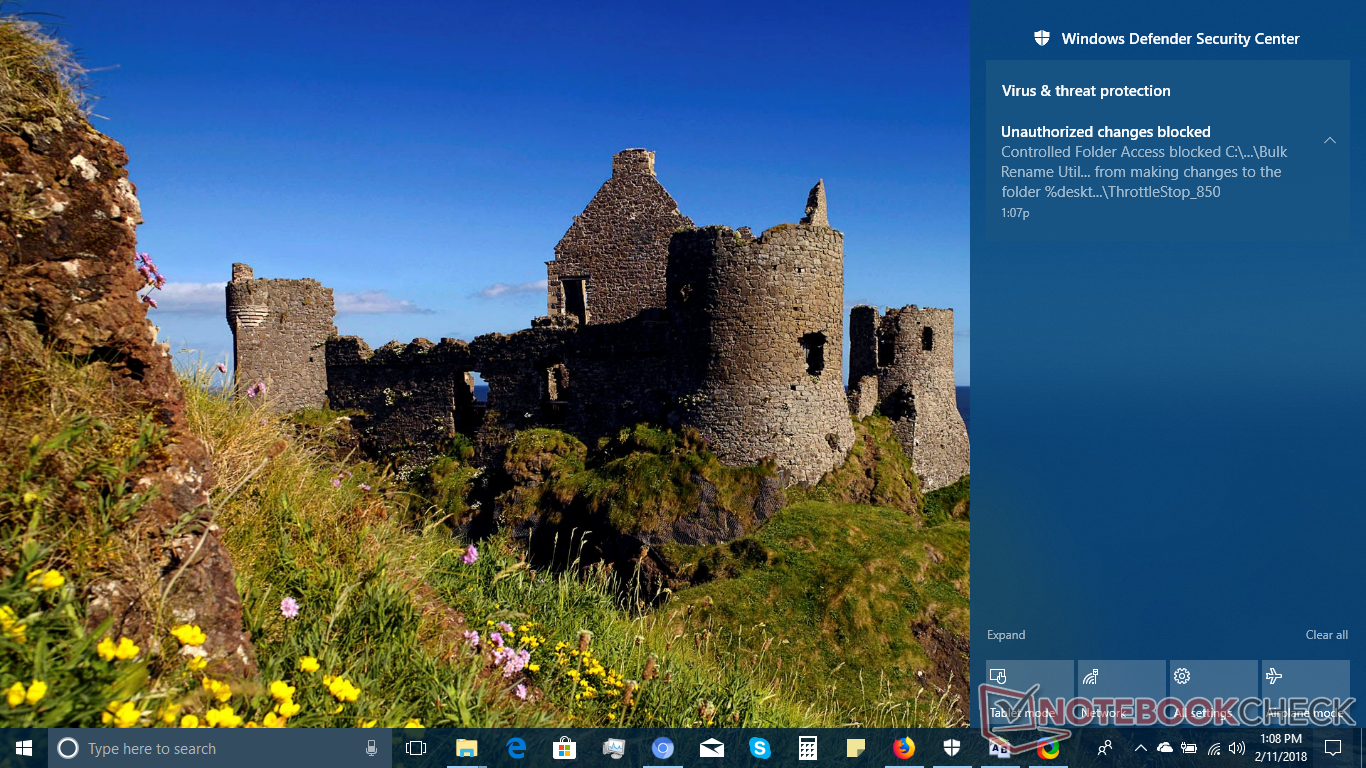
Task: Open Windows Defender shield on taskbar
Action: point(952,748)
